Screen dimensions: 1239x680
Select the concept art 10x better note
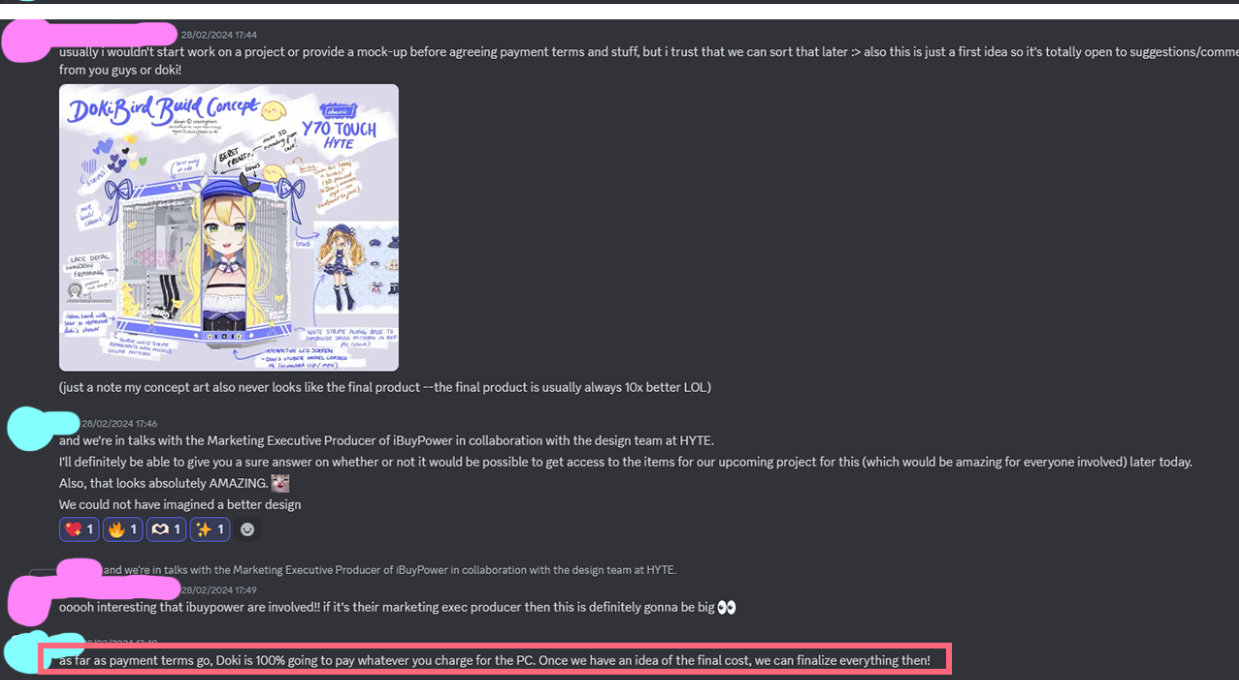(x=385, y=387)
